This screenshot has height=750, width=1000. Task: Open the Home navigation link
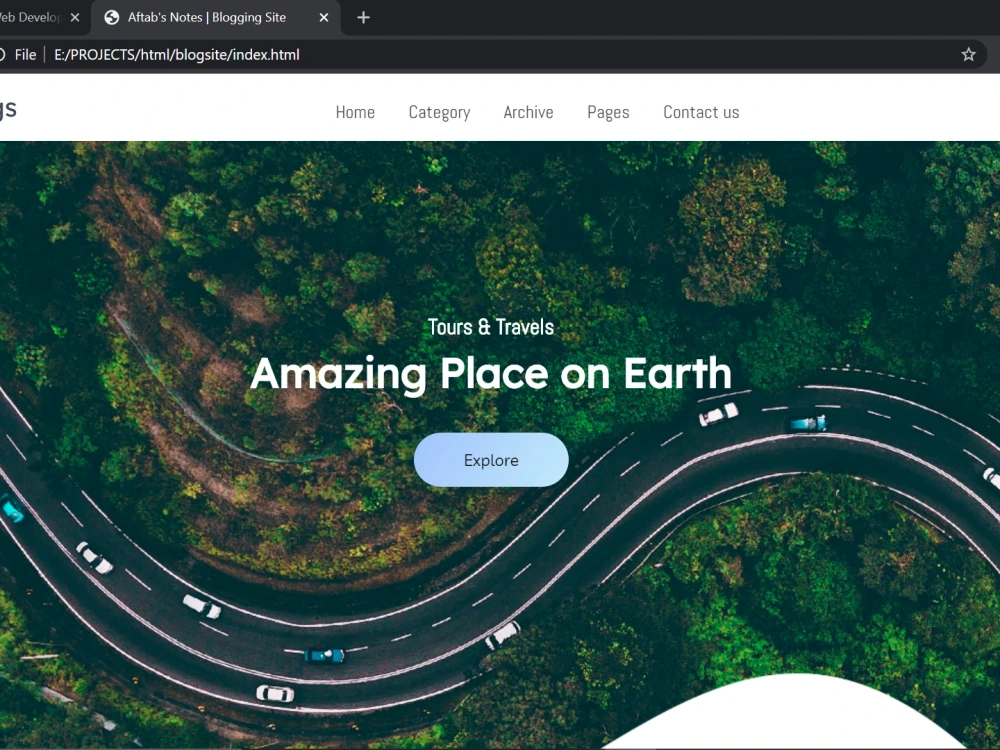(x=355, y=112)
